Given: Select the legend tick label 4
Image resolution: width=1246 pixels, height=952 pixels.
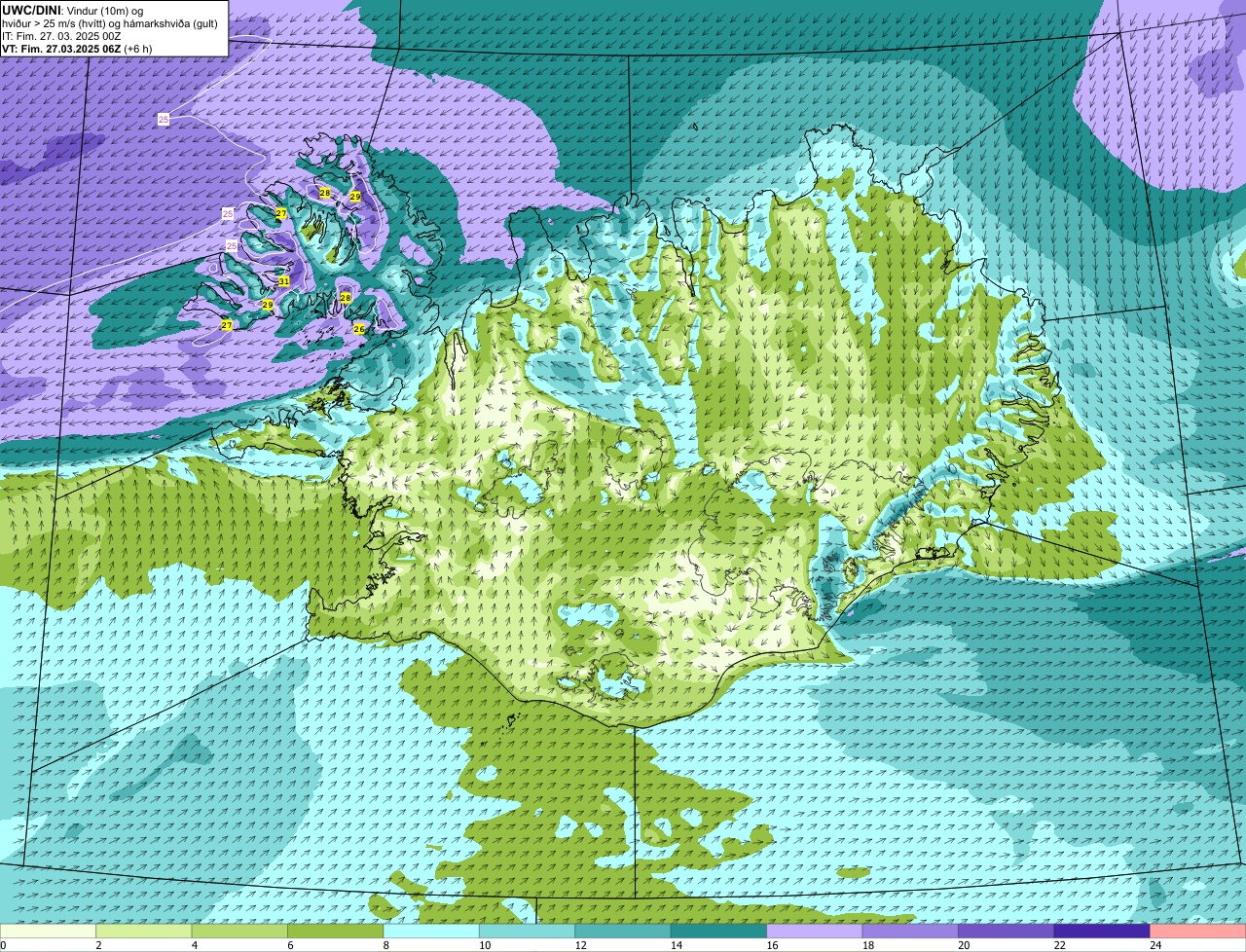Looking at the screenshot, I should 194,944.
